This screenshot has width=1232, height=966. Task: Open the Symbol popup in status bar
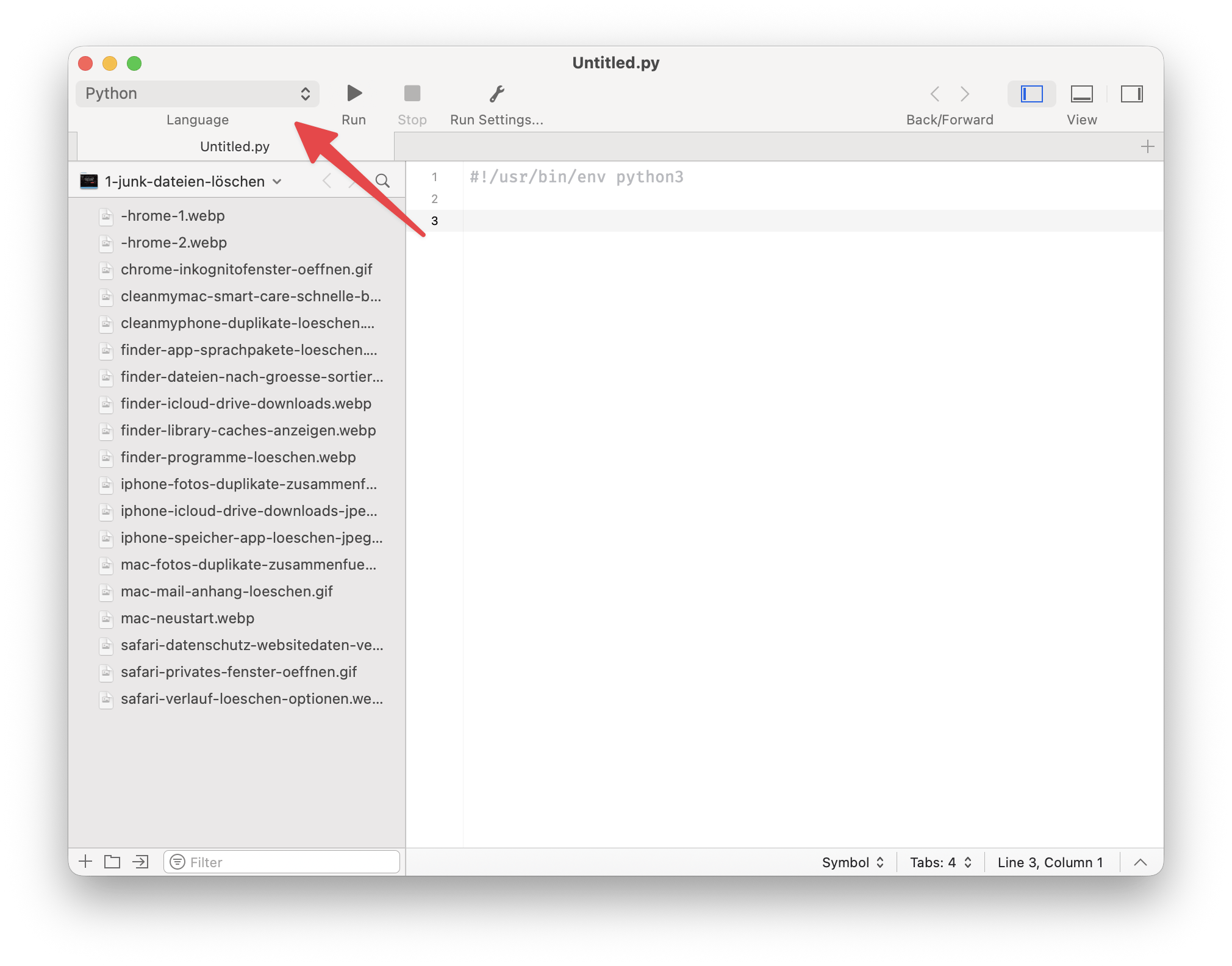(852, 862)
